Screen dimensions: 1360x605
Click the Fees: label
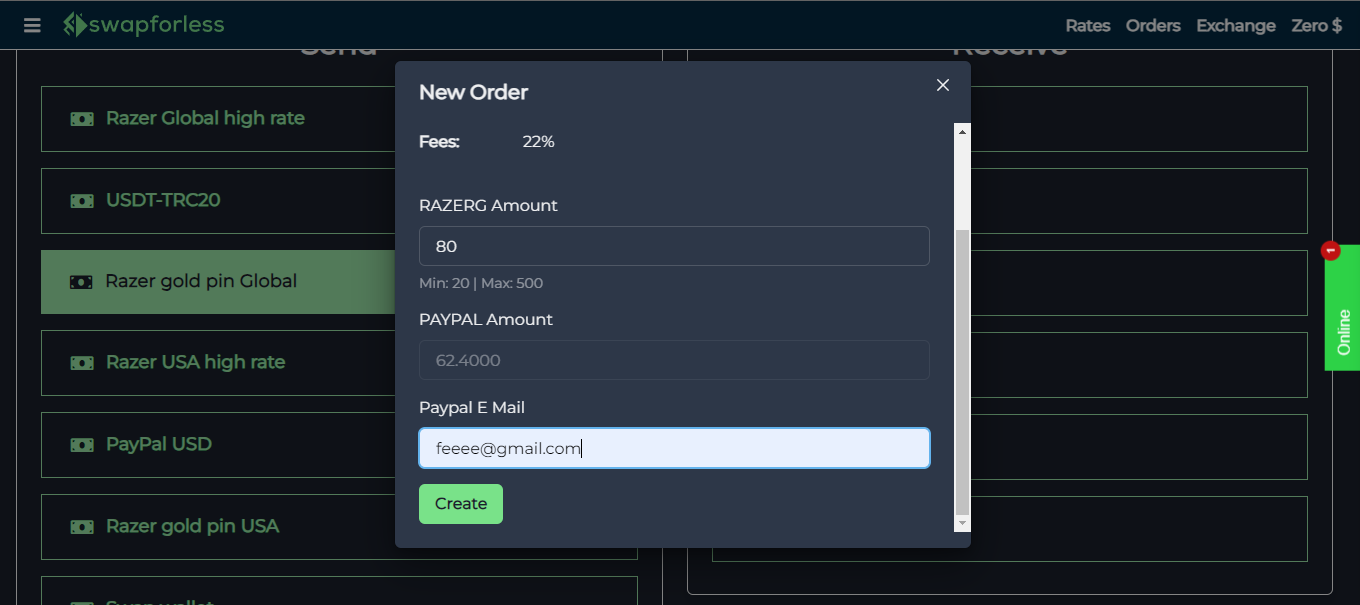point(439,142)
